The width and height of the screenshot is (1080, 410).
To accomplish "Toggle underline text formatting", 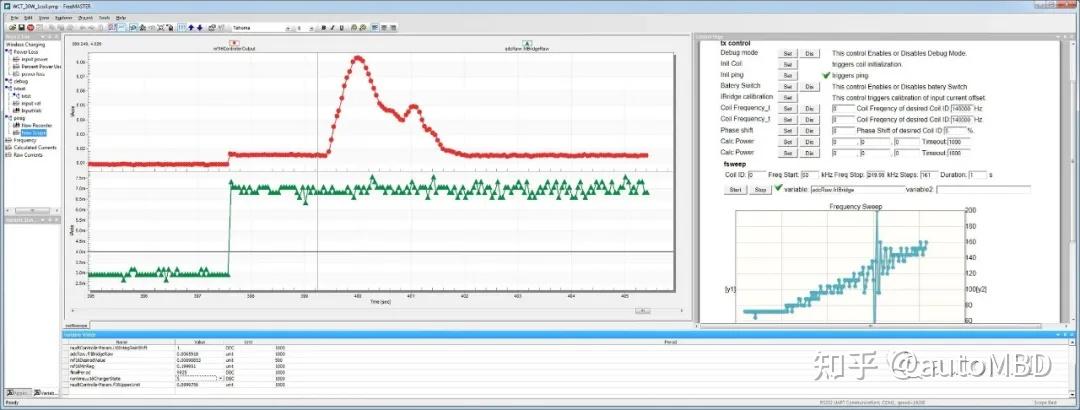I will tap(341, 28).
